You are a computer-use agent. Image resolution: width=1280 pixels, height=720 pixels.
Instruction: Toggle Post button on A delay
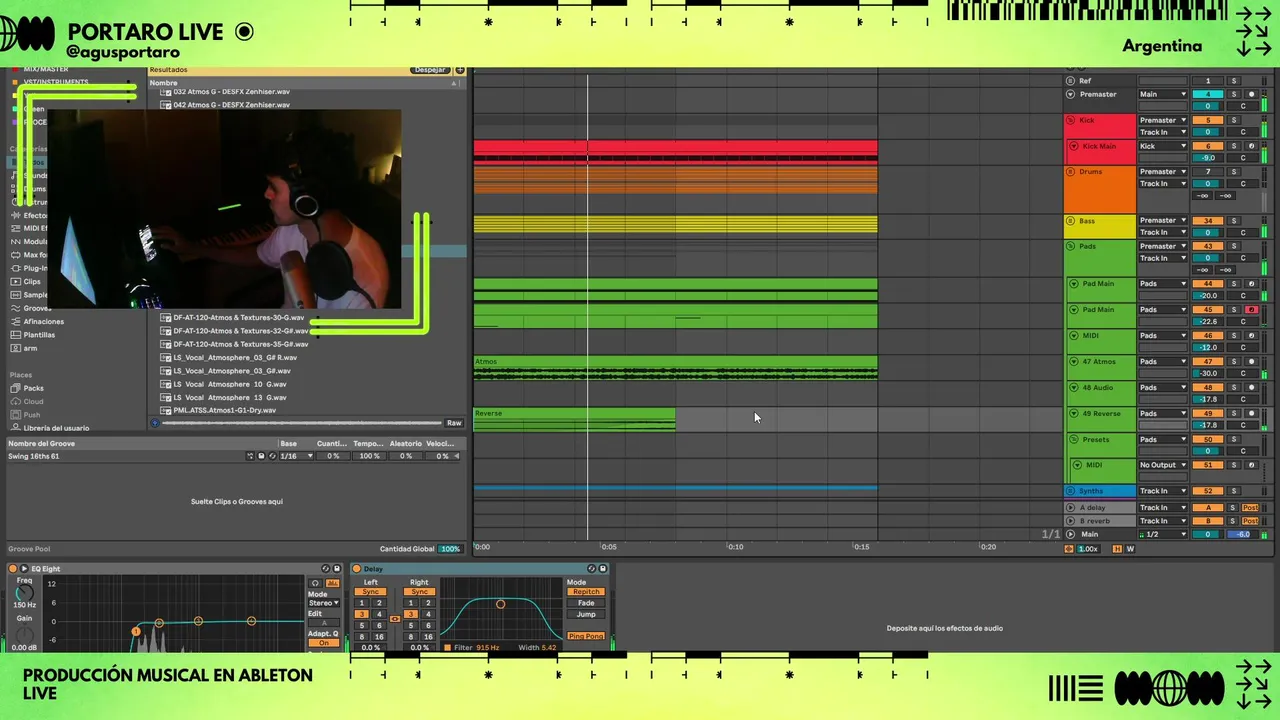point(1250,508)
